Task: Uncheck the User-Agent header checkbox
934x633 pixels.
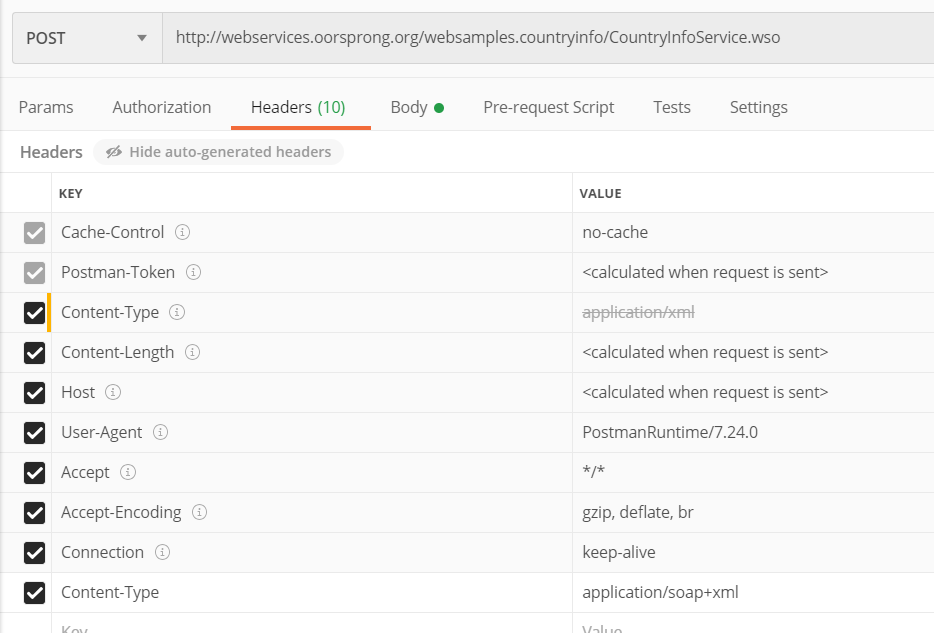Action: point(35,433)
